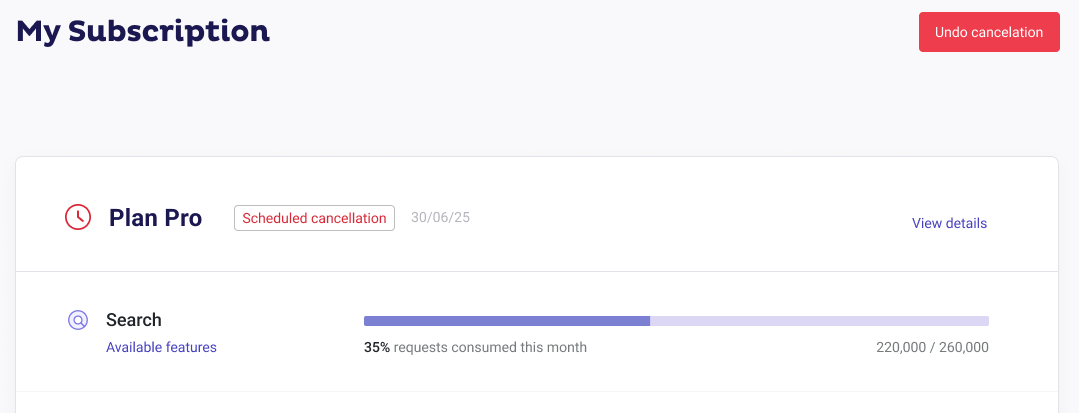Image resolution: width=1079 pixels, height=413 pixels.
Task: Click the 30/06/25 cancellation date
Action: [440, 218]
